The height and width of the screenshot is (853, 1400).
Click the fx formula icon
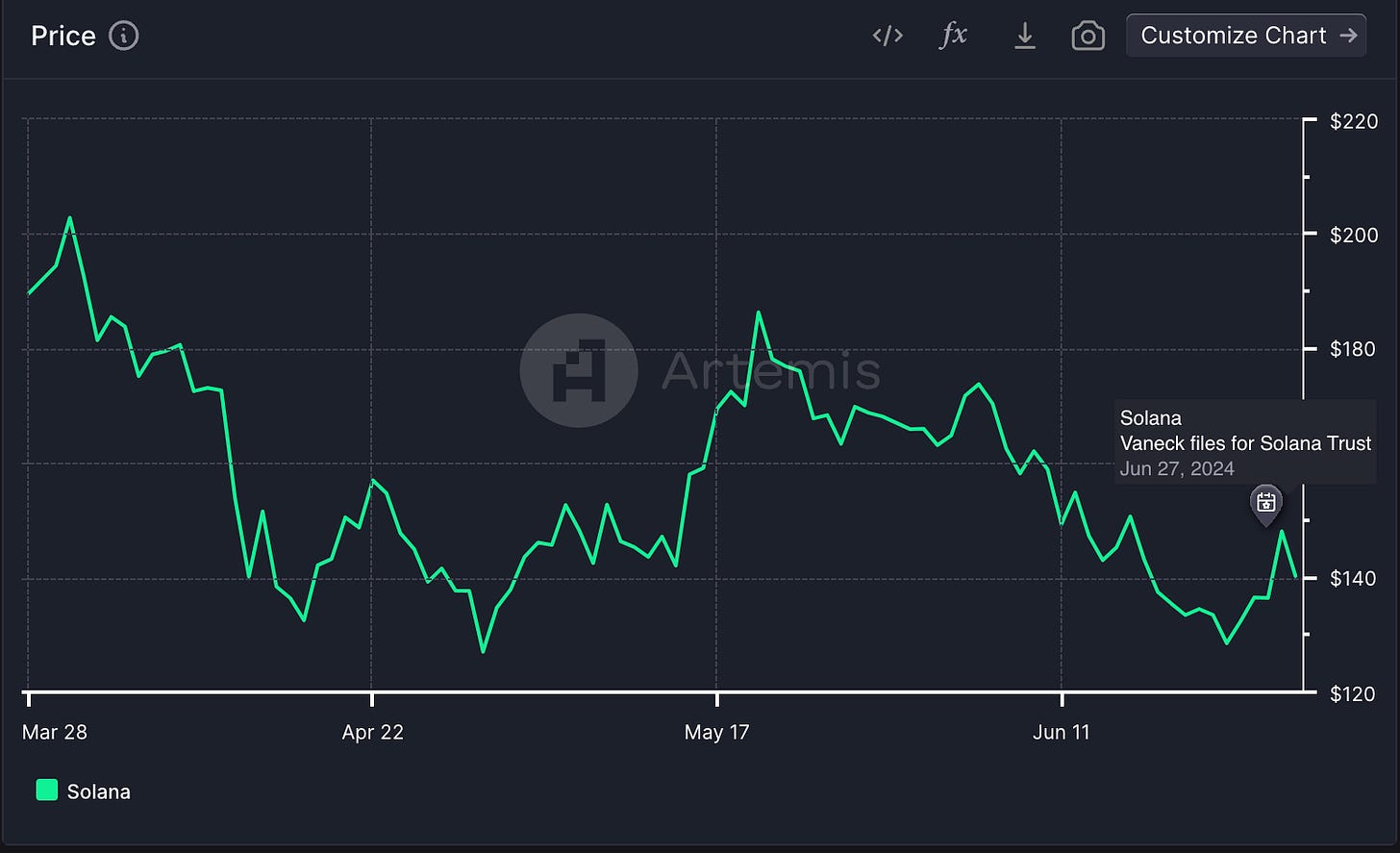[953, 36]
